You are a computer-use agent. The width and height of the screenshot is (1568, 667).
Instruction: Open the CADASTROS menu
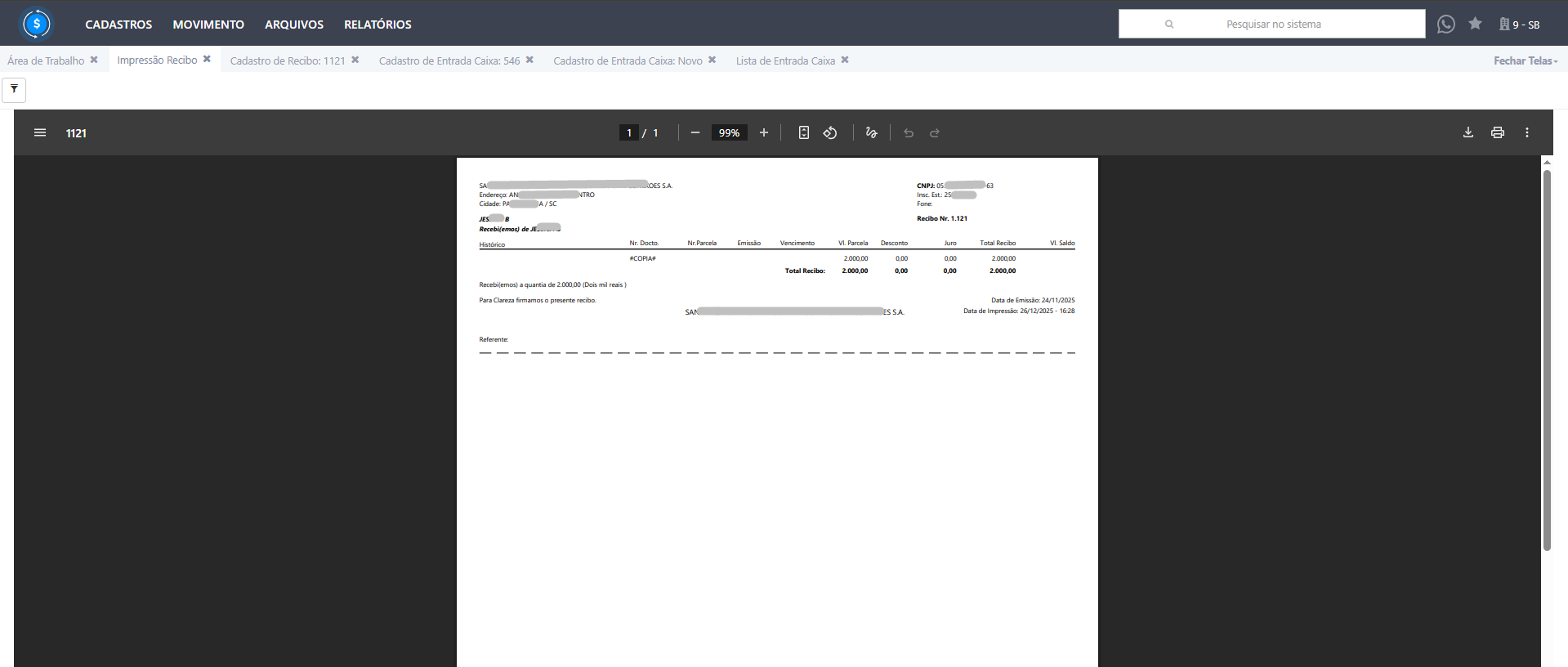(118, 25)
